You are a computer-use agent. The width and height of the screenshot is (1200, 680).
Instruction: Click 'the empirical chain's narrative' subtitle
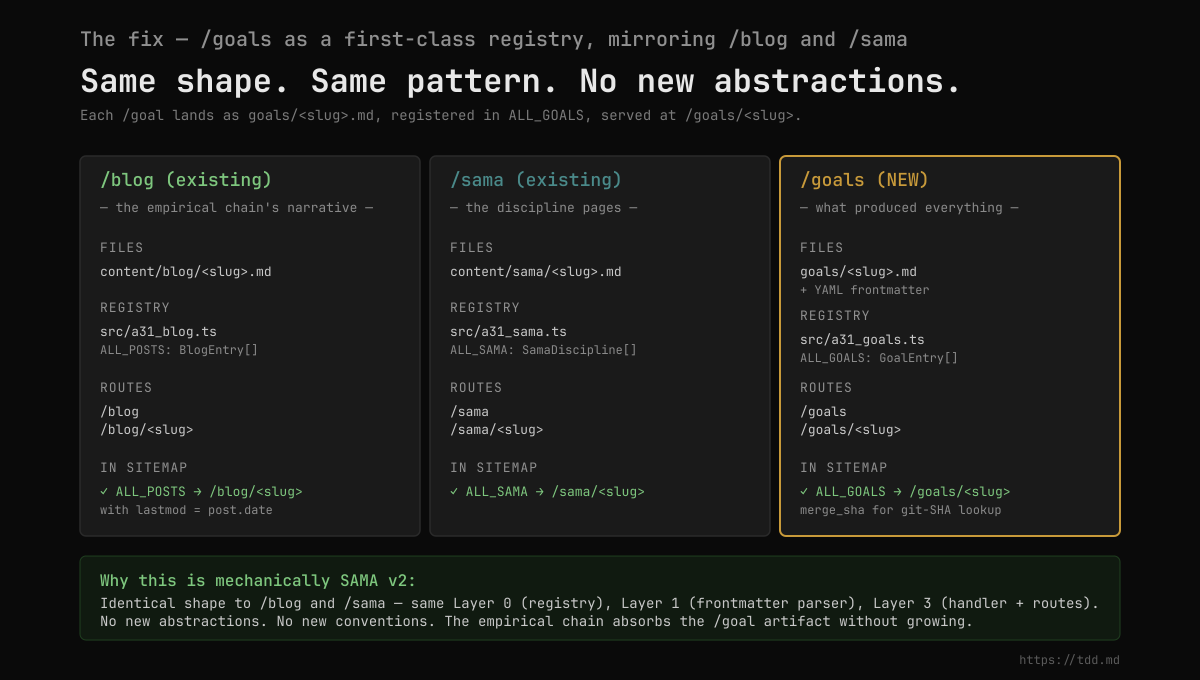pyautogui.click(x=236, y=208)
